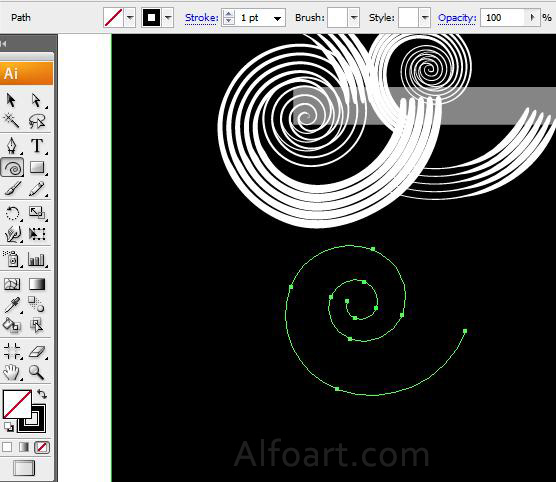
Task: Open the Brush dropdown
Action: pyautogui.click(x=354, y=17)
